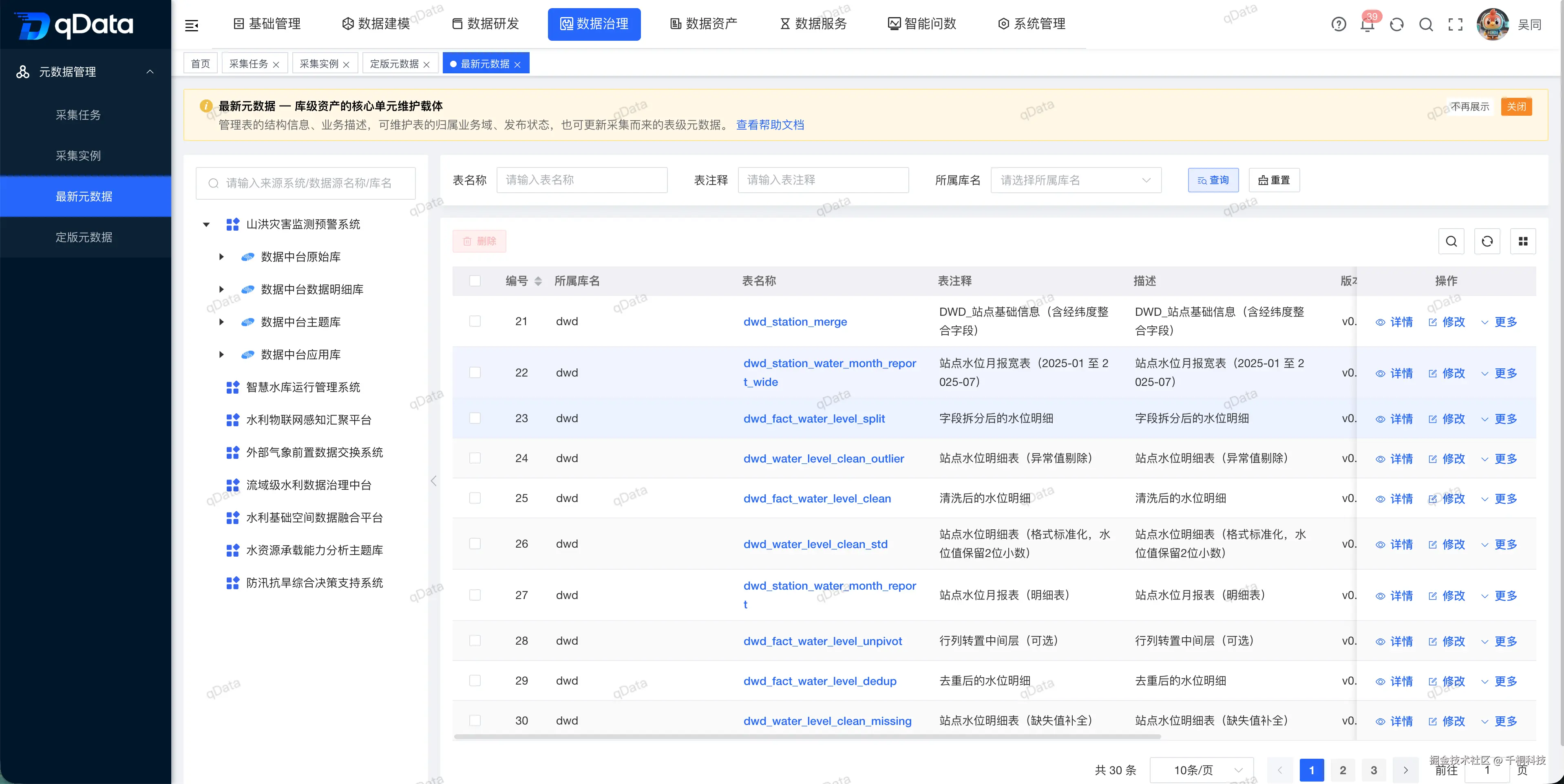Viewport: 1564px width, 784px height.
Task: Toggle fullscreen mode icon
Action: coord(1455,24)
